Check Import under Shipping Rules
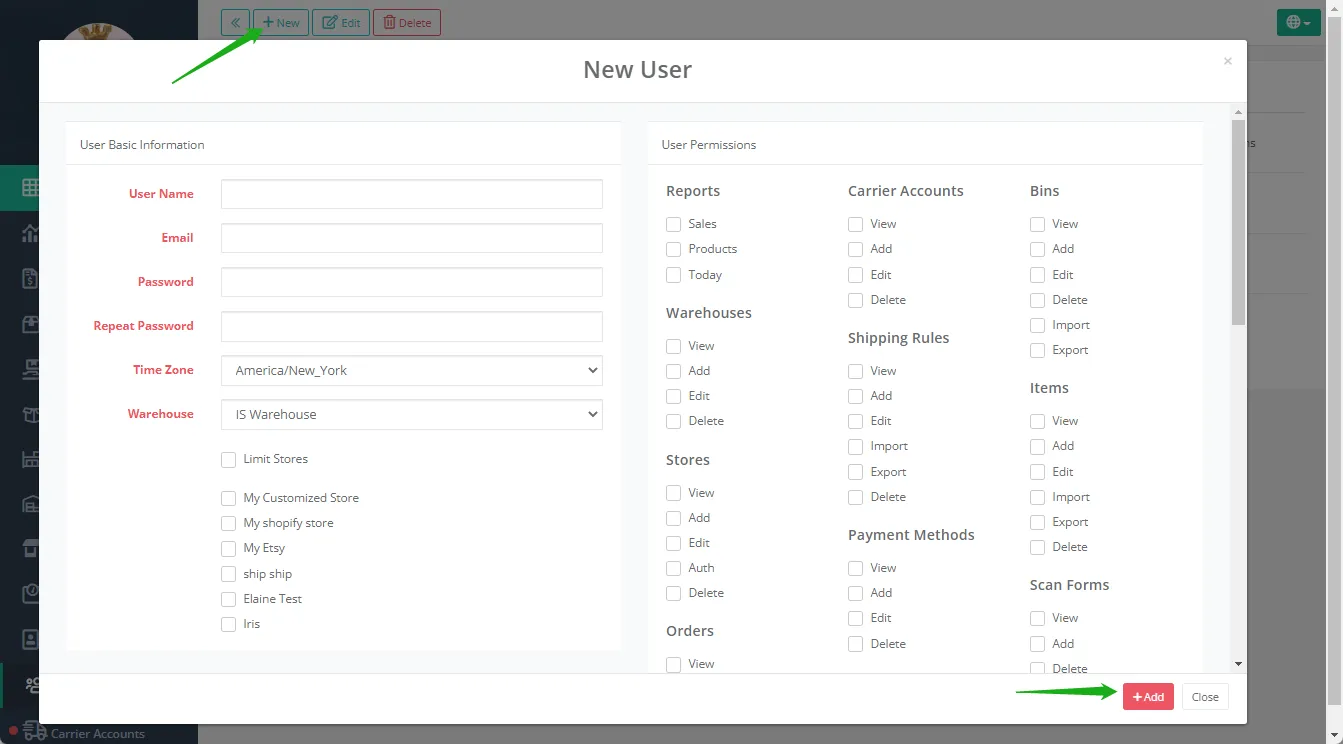The image size is (1343, 744). [x=856, y=446]
